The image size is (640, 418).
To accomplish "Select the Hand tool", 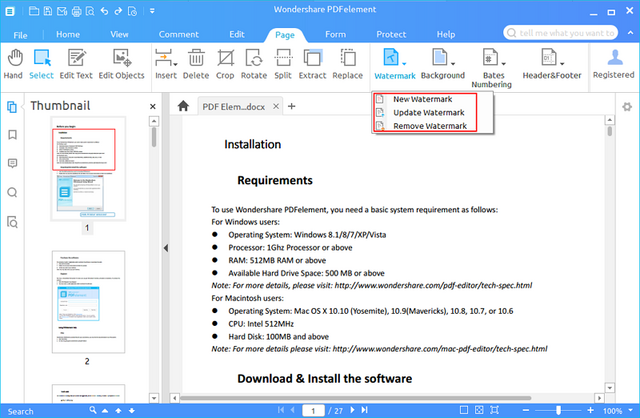I will 13,64.
